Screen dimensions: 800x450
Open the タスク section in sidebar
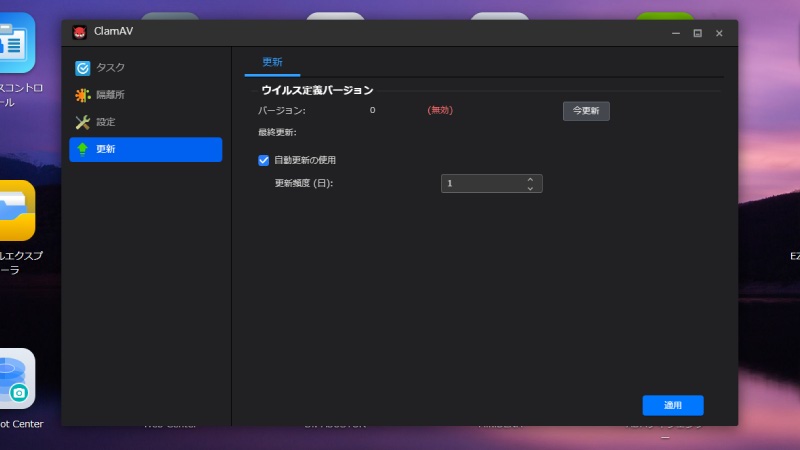coord(145,68)
